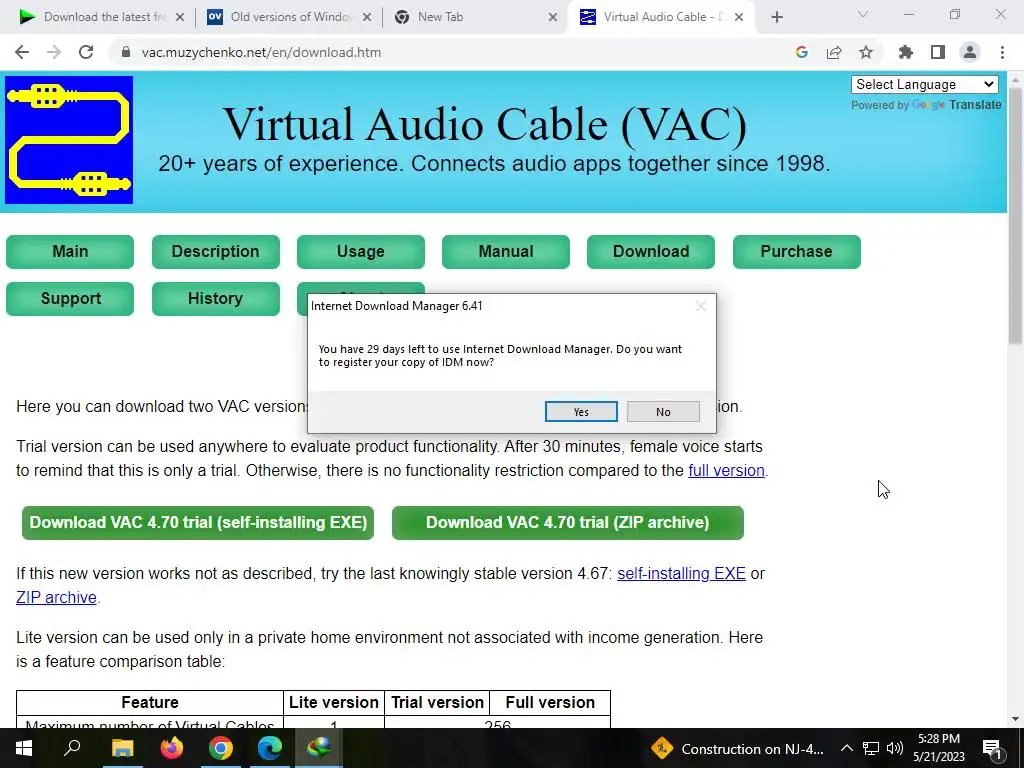Expand the tab search chevron

tap(863, 14)
